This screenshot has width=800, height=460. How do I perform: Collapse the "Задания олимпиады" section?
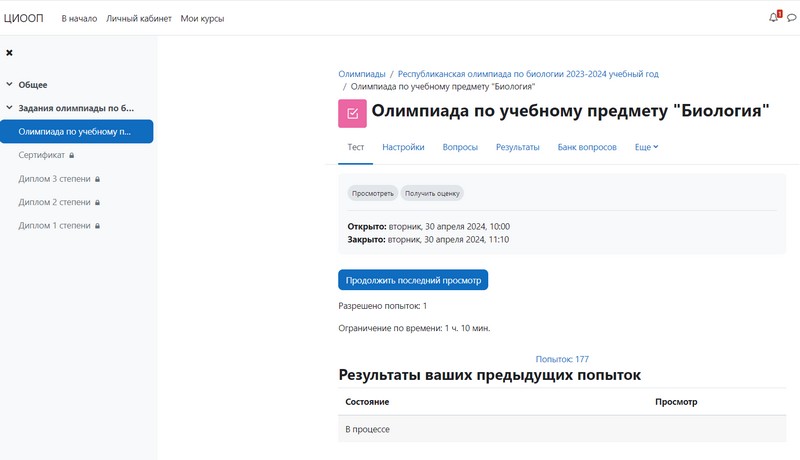(x=9, y=108)
